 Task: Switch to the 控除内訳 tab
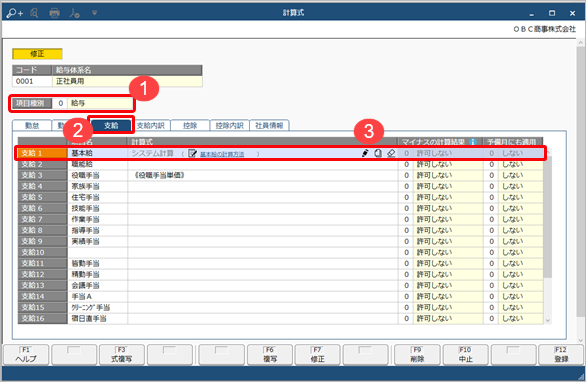pos(229,126)
